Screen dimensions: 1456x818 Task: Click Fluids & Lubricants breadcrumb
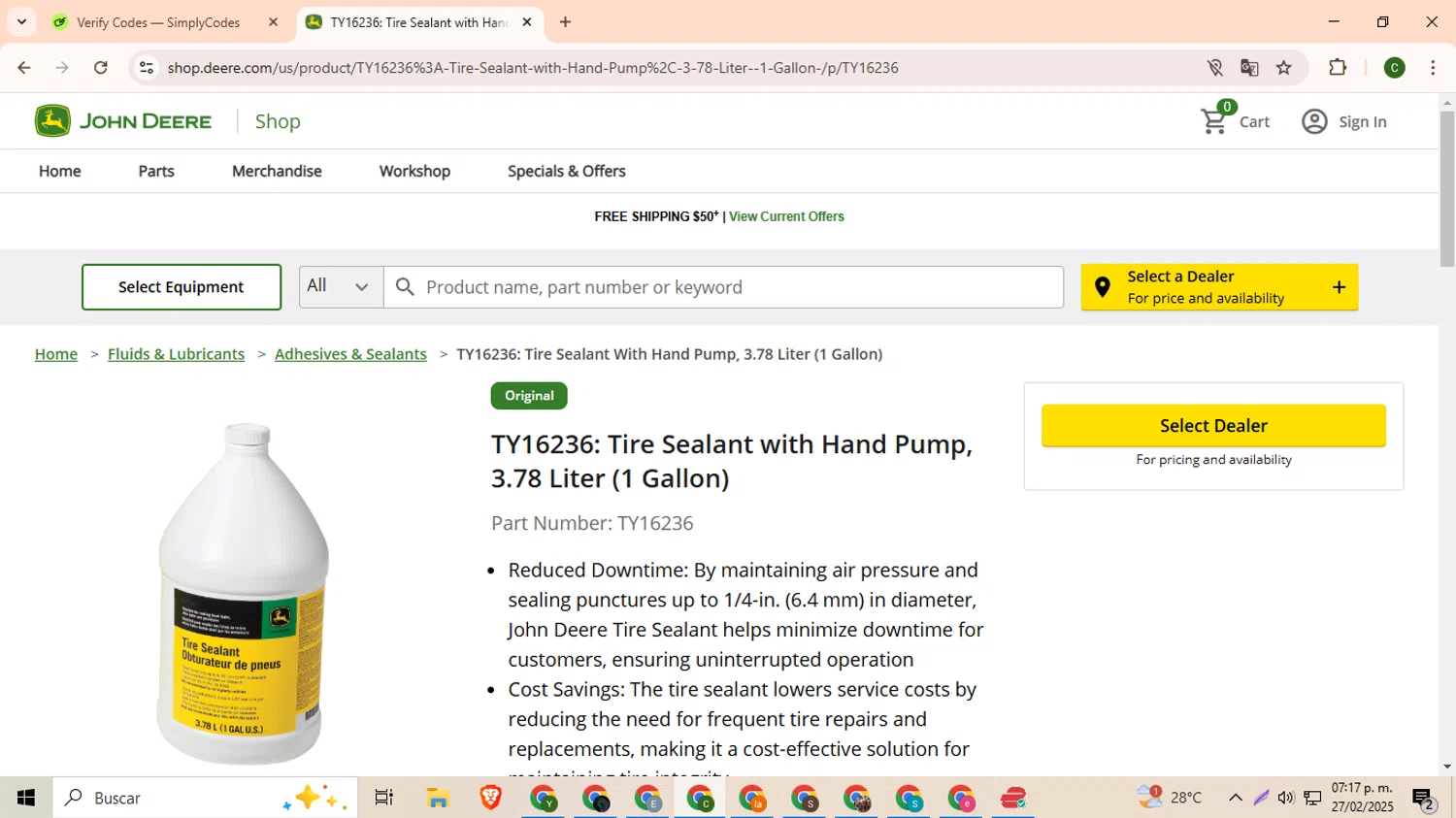(176, 354)
